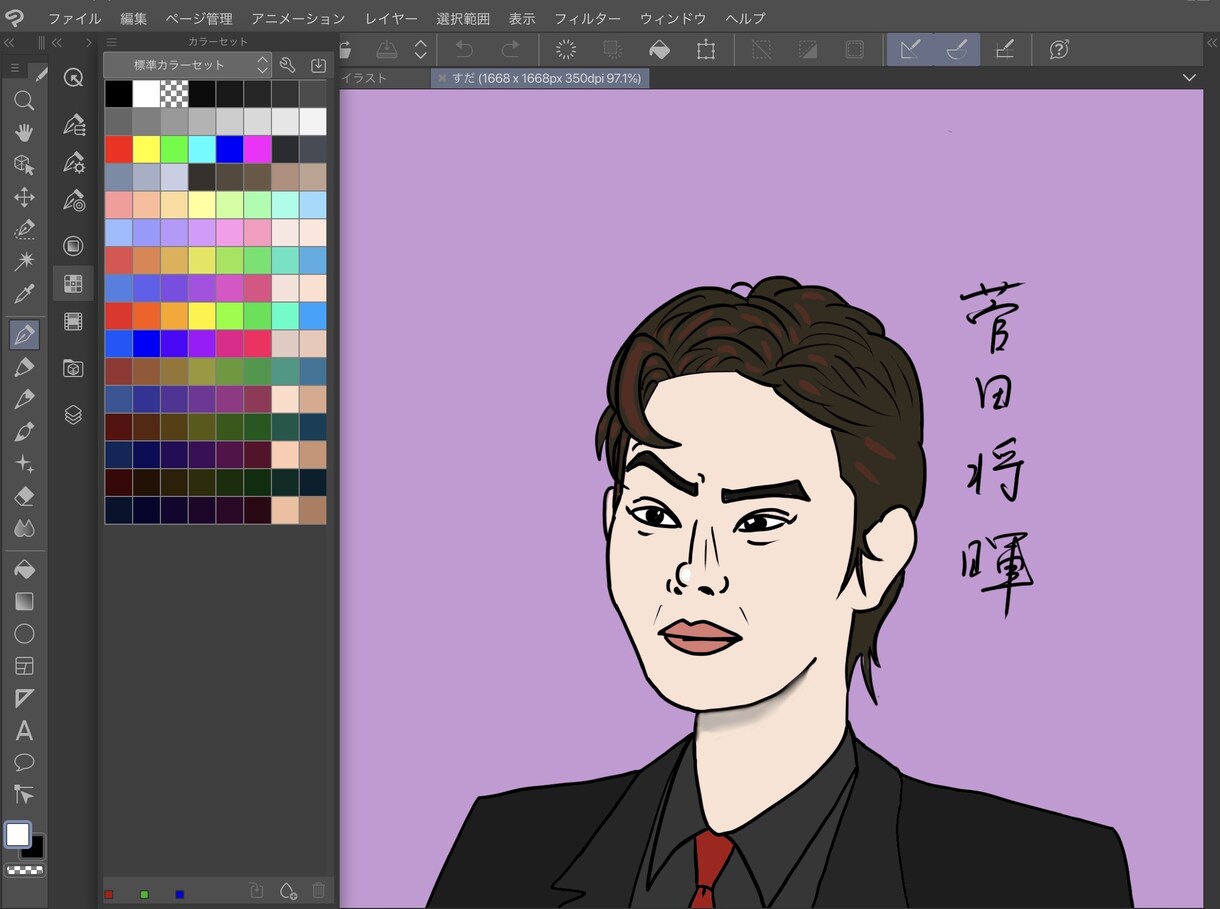Collapse the tool palette double chevron
1220x909 pixels.
9,42
